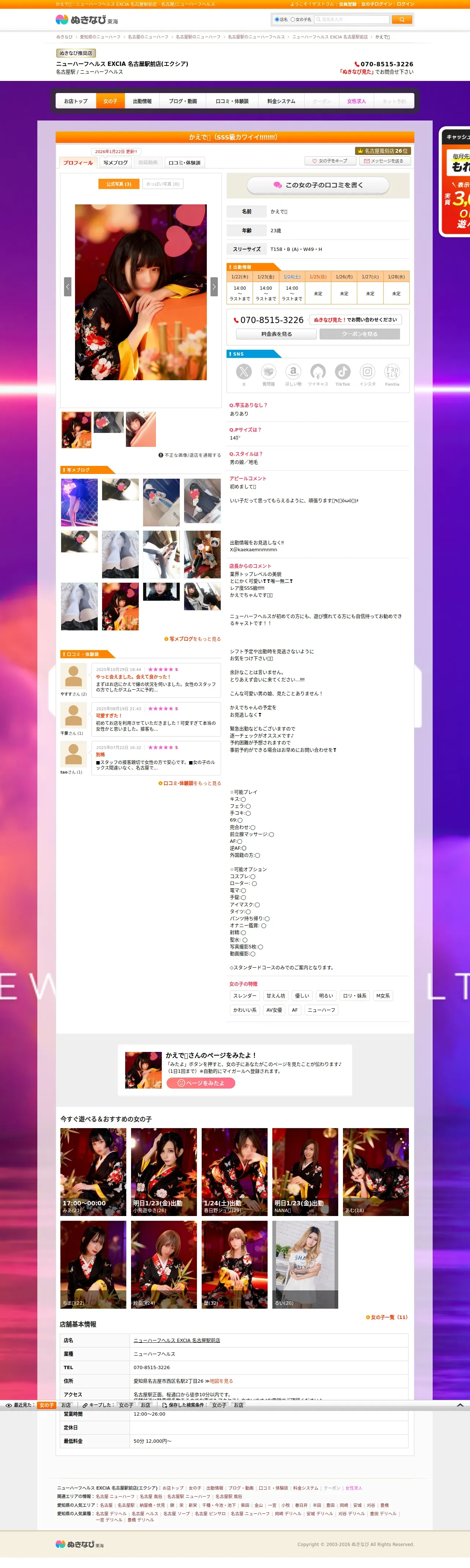This screenshot has width=470, height=1568.
Task: Click the 名古屋風俗店 26位 crown ranking badge
Action: 383,151
